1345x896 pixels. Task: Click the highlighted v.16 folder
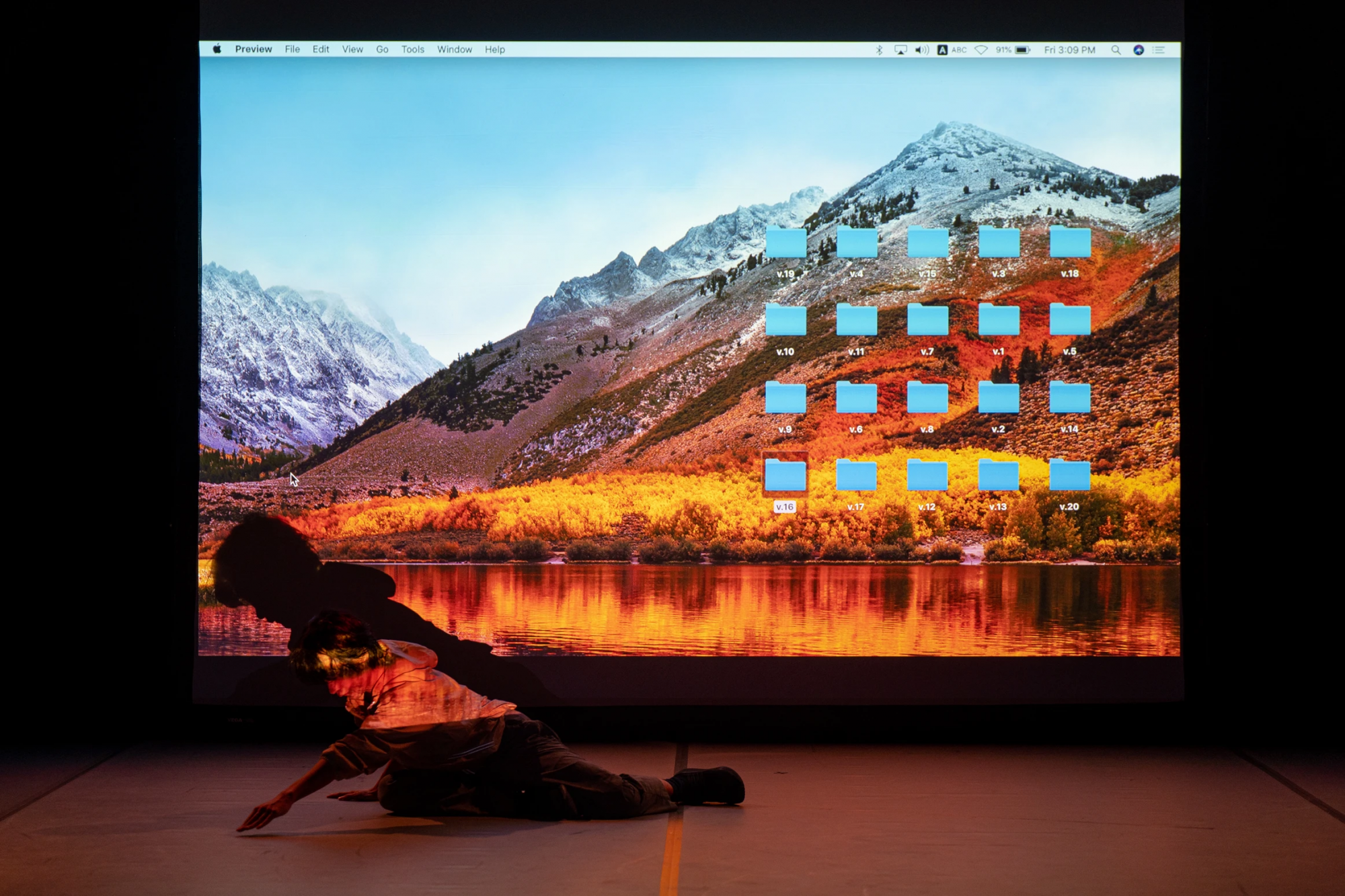pos(785,475)
